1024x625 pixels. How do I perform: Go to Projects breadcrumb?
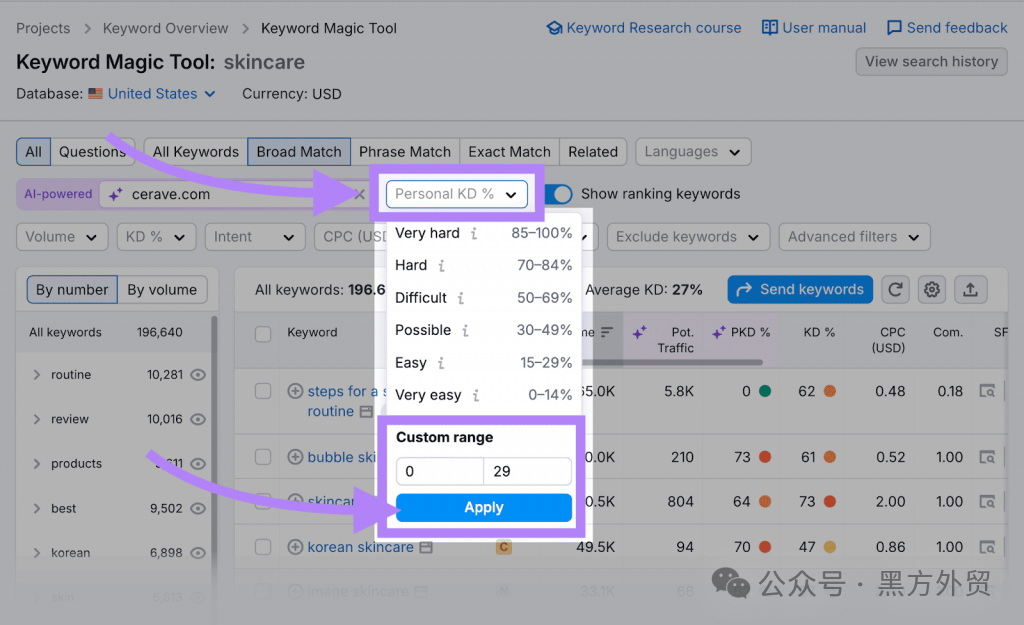coord(43,28)
